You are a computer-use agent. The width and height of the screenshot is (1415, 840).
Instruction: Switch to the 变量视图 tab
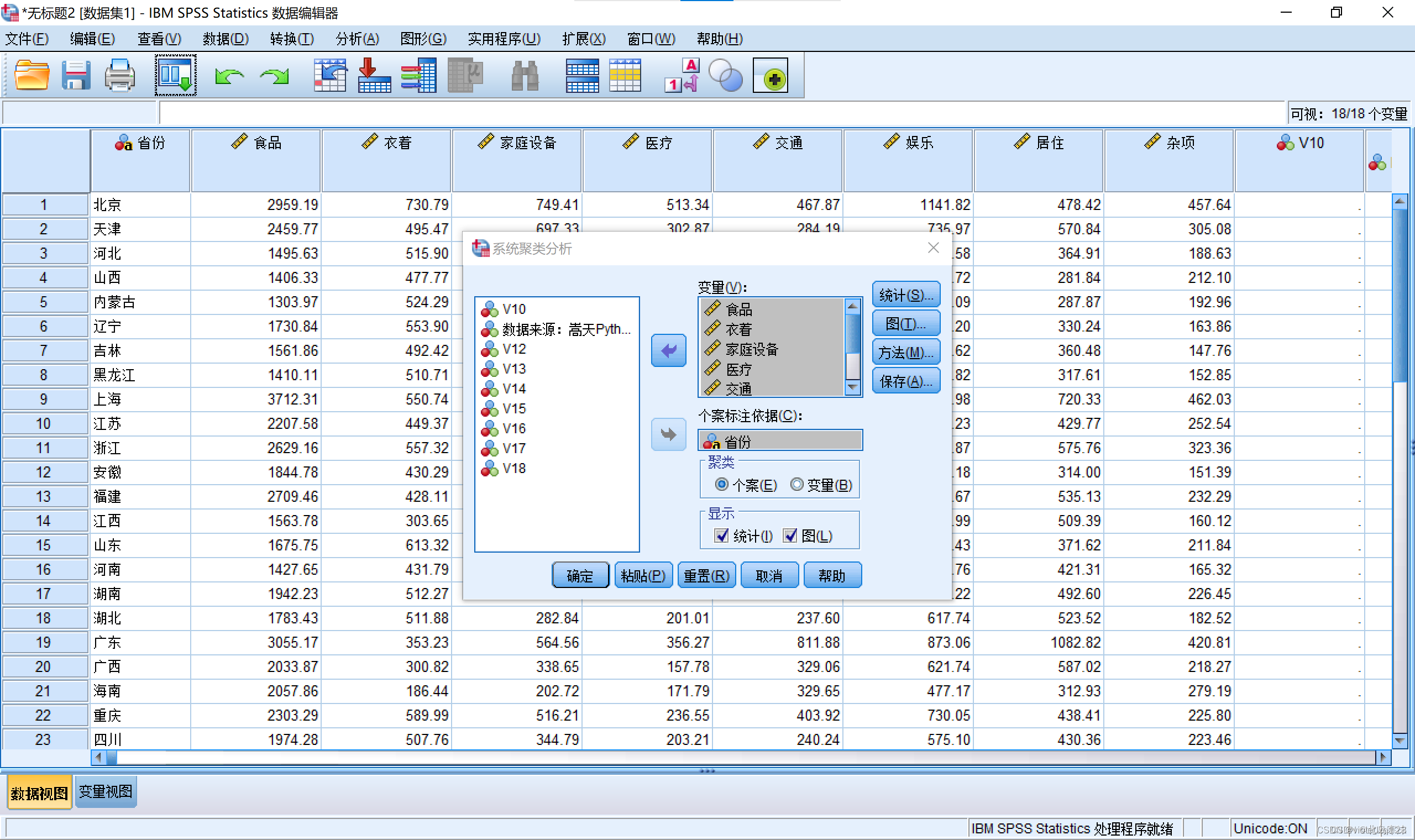point(106,791)
